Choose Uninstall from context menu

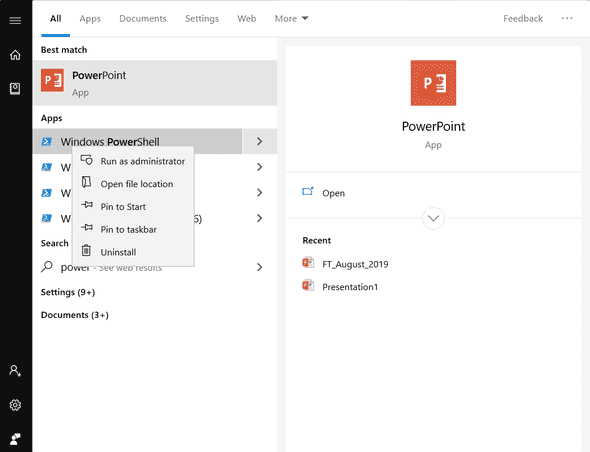pos(133,252)
